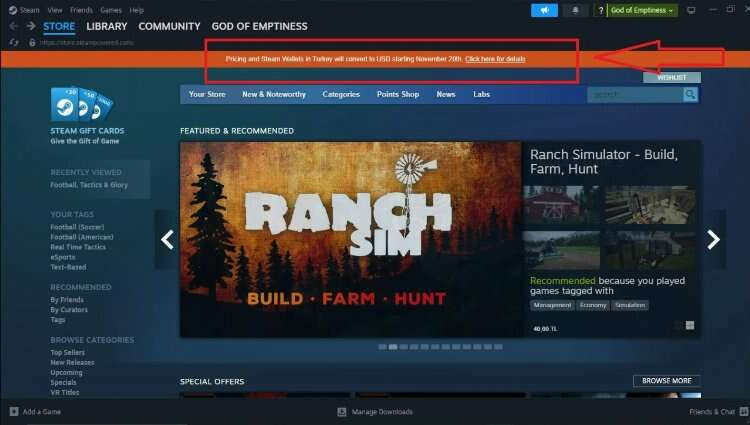This screenshot has width=750, height=425.
Task: Jump to the last carousel page dot
Action: (x=498, y=347)
